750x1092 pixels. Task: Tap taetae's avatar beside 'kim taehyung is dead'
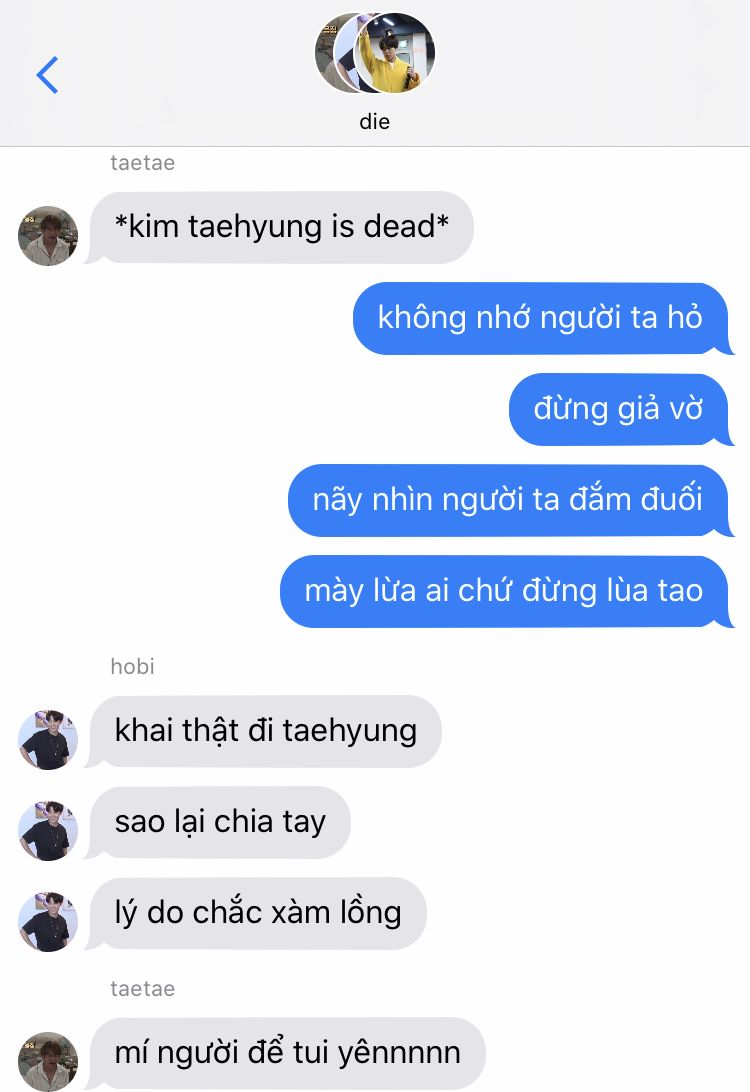click(x=47, y=235)
